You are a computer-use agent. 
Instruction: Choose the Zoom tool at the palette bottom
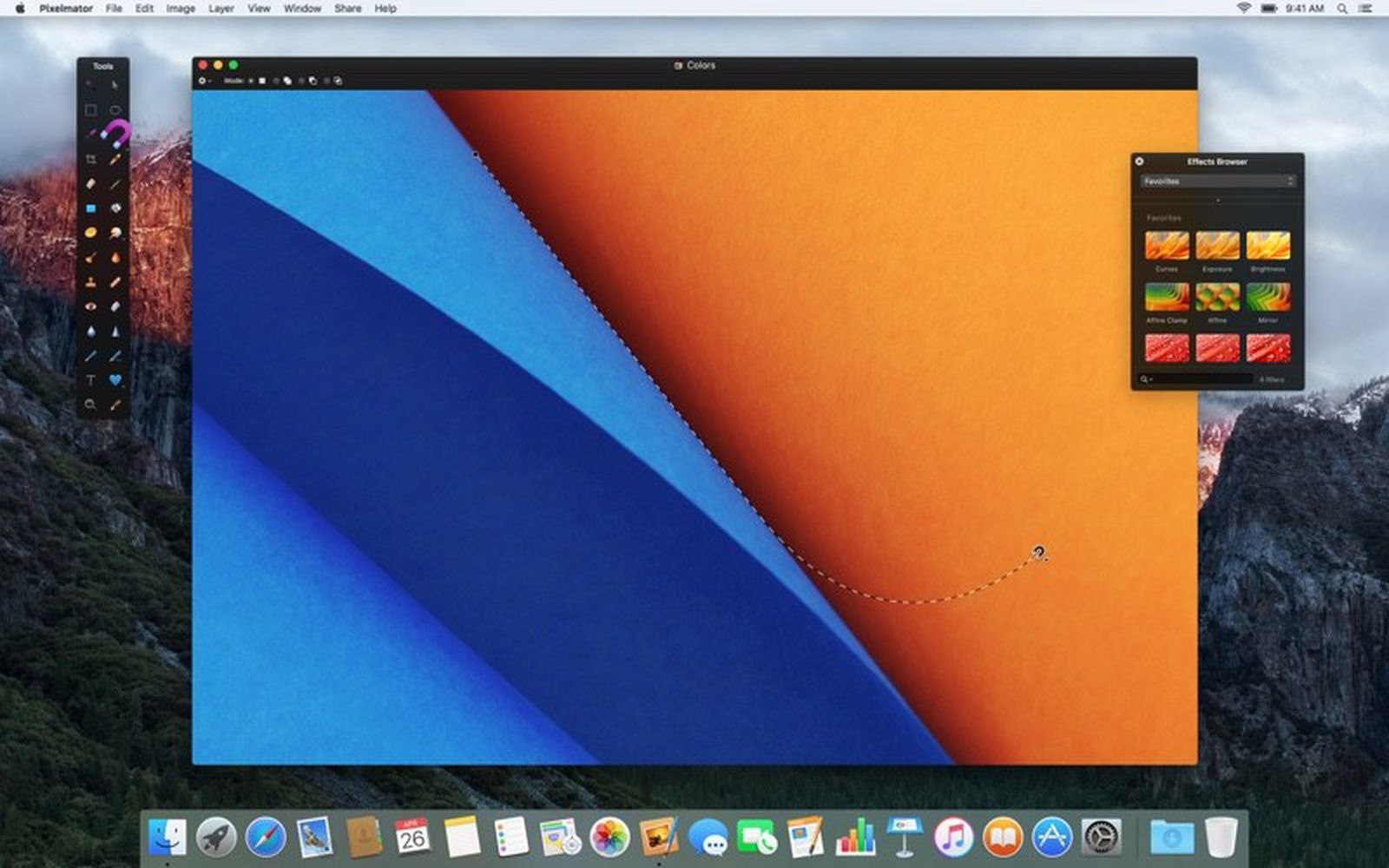click(91, 402)
